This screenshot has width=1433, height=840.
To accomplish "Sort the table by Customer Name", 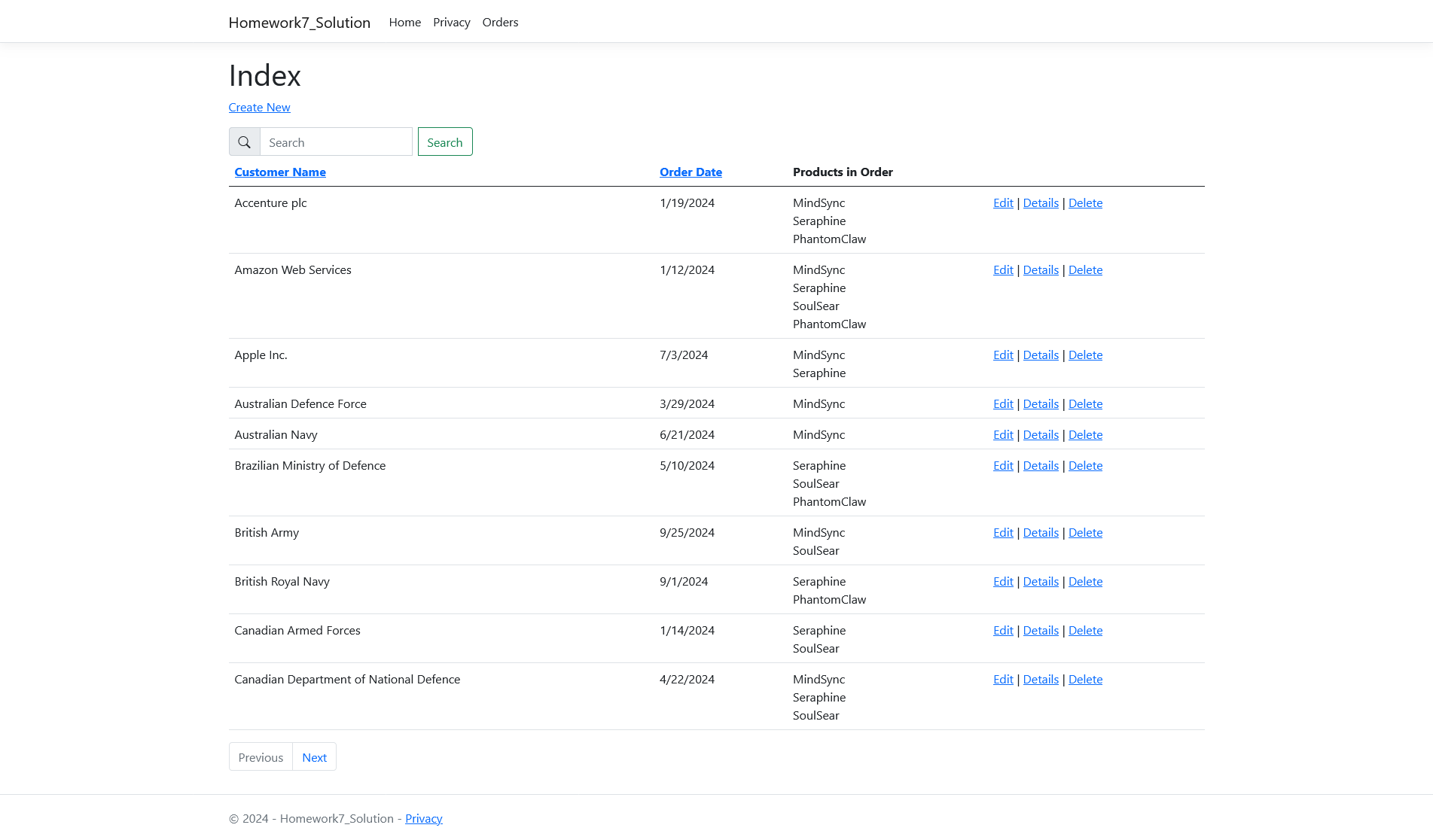I will point(279,172).
